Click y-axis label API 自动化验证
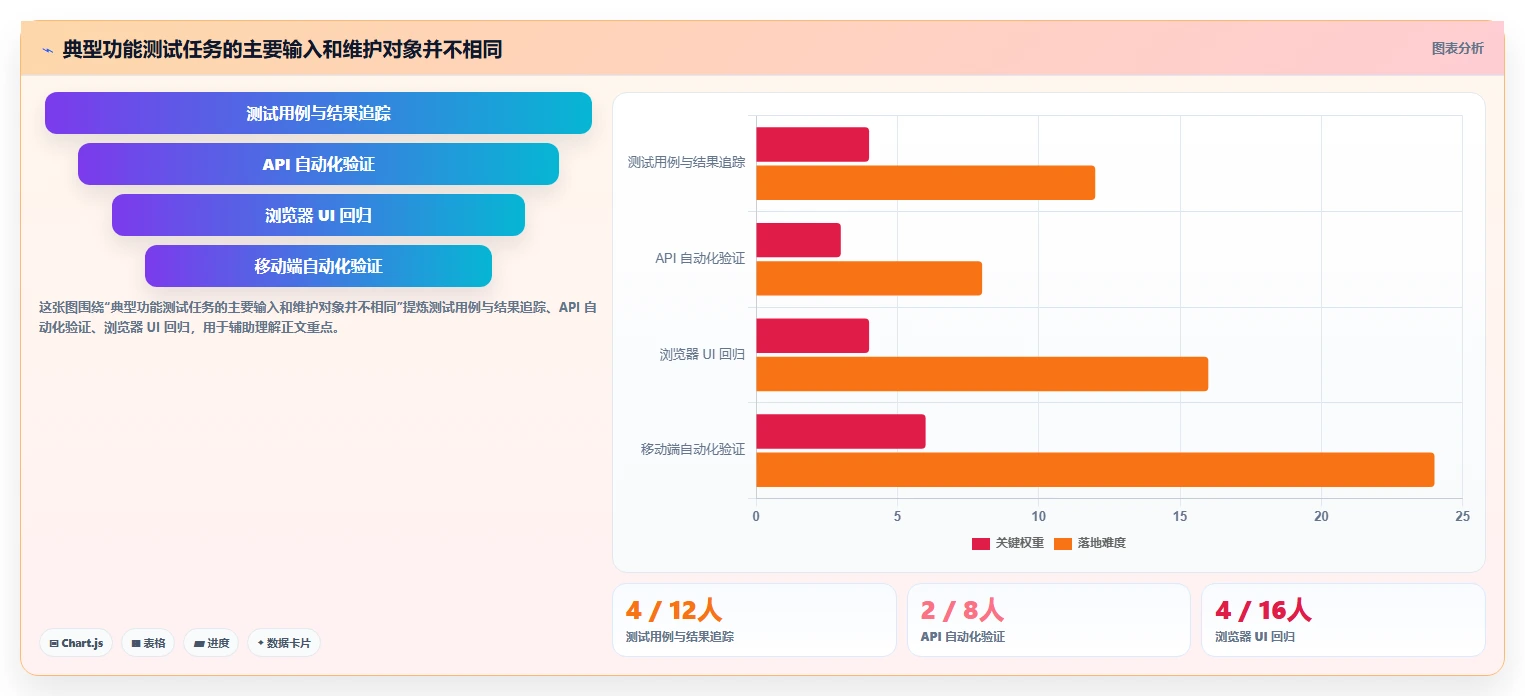Image resolution: width=1525 pixels, height=696 pixels. [x=700, y=258]
